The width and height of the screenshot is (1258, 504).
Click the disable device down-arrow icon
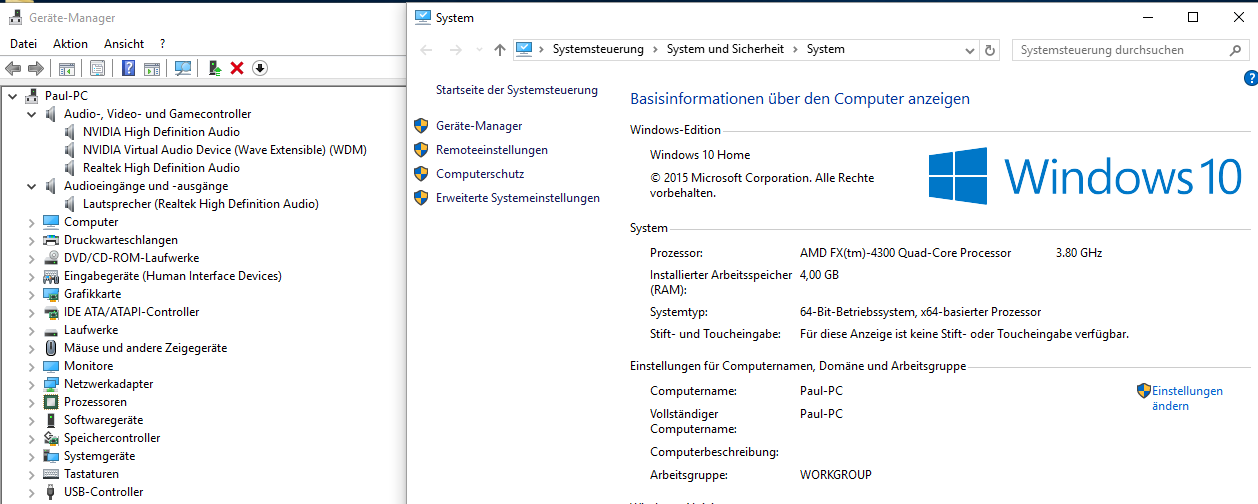click(x=260, y=68)
